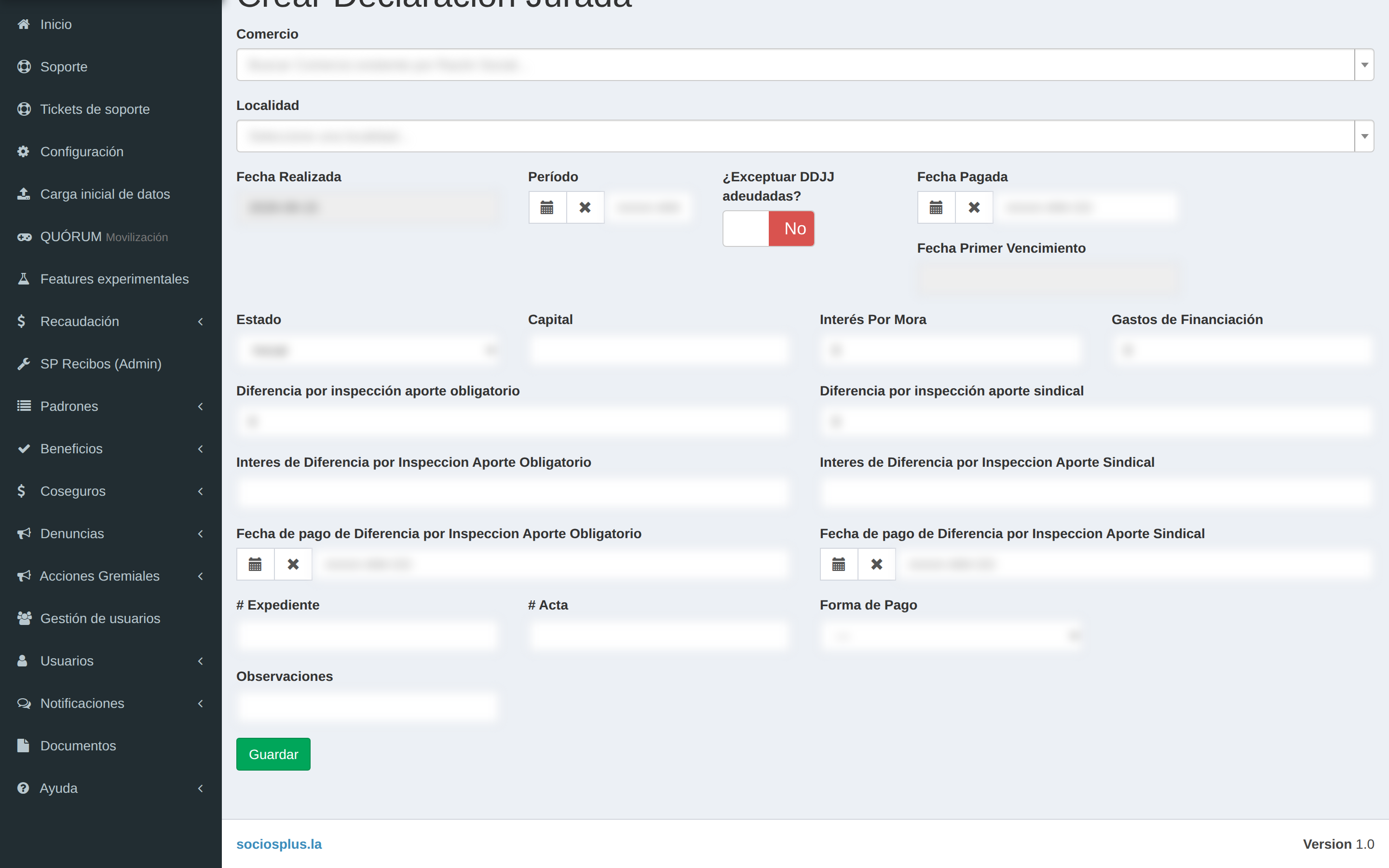Open the Comercio dropdown arrow

[1364, 65]
